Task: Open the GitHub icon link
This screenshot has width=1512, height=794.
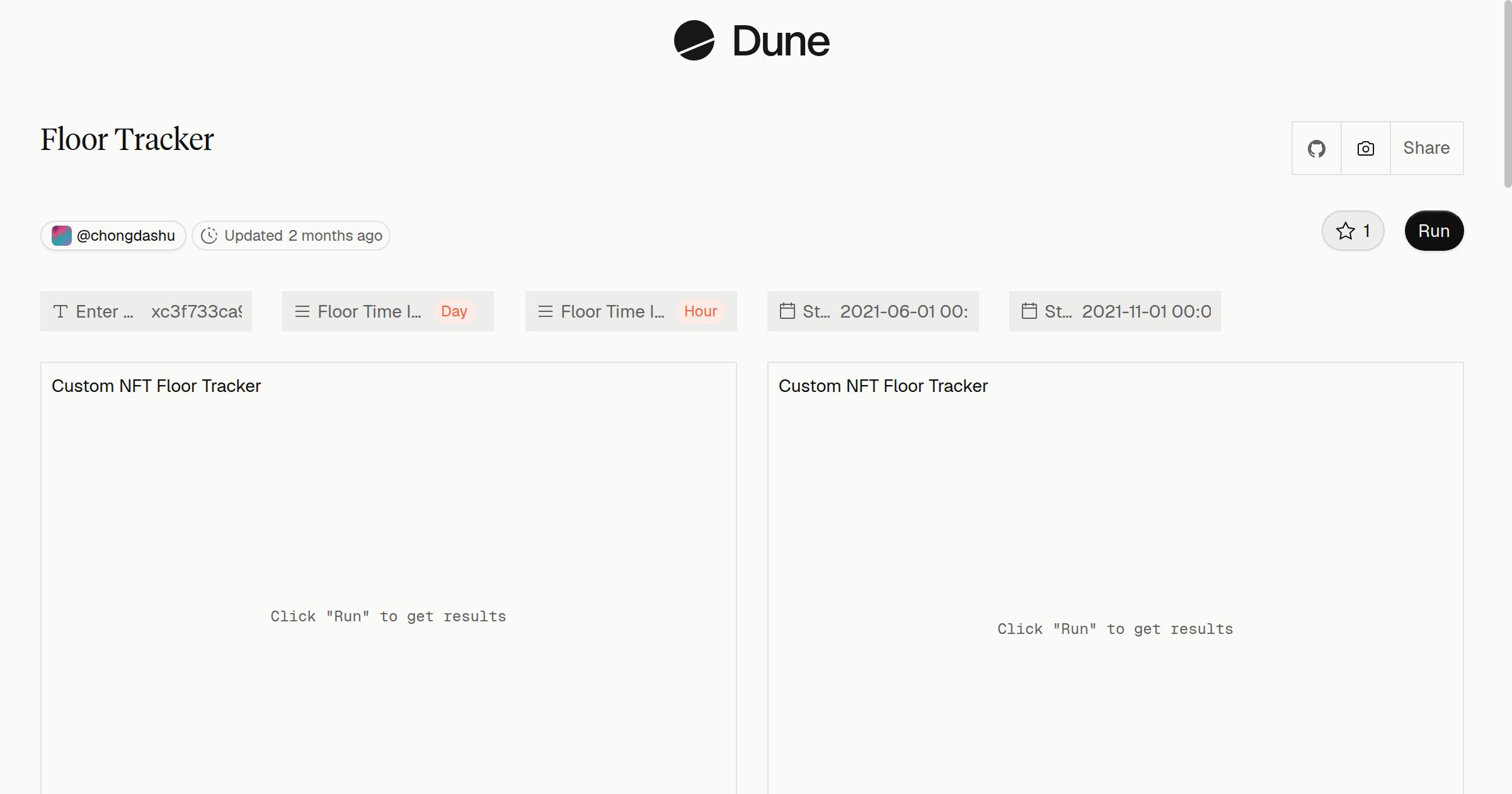Action: tap(1316, 148)
